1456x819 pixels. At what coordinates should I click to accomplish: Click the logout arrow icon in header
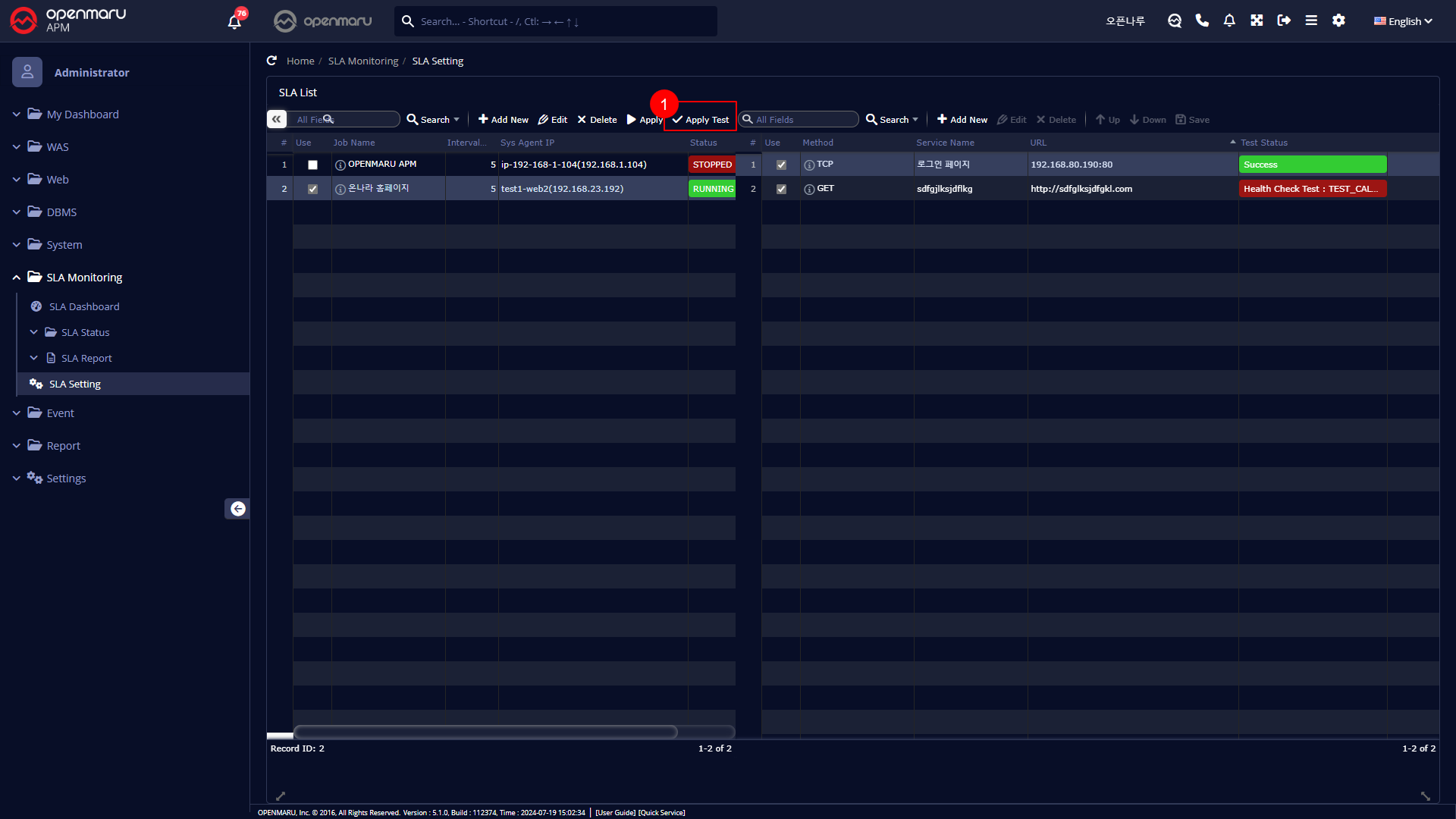1284,20
